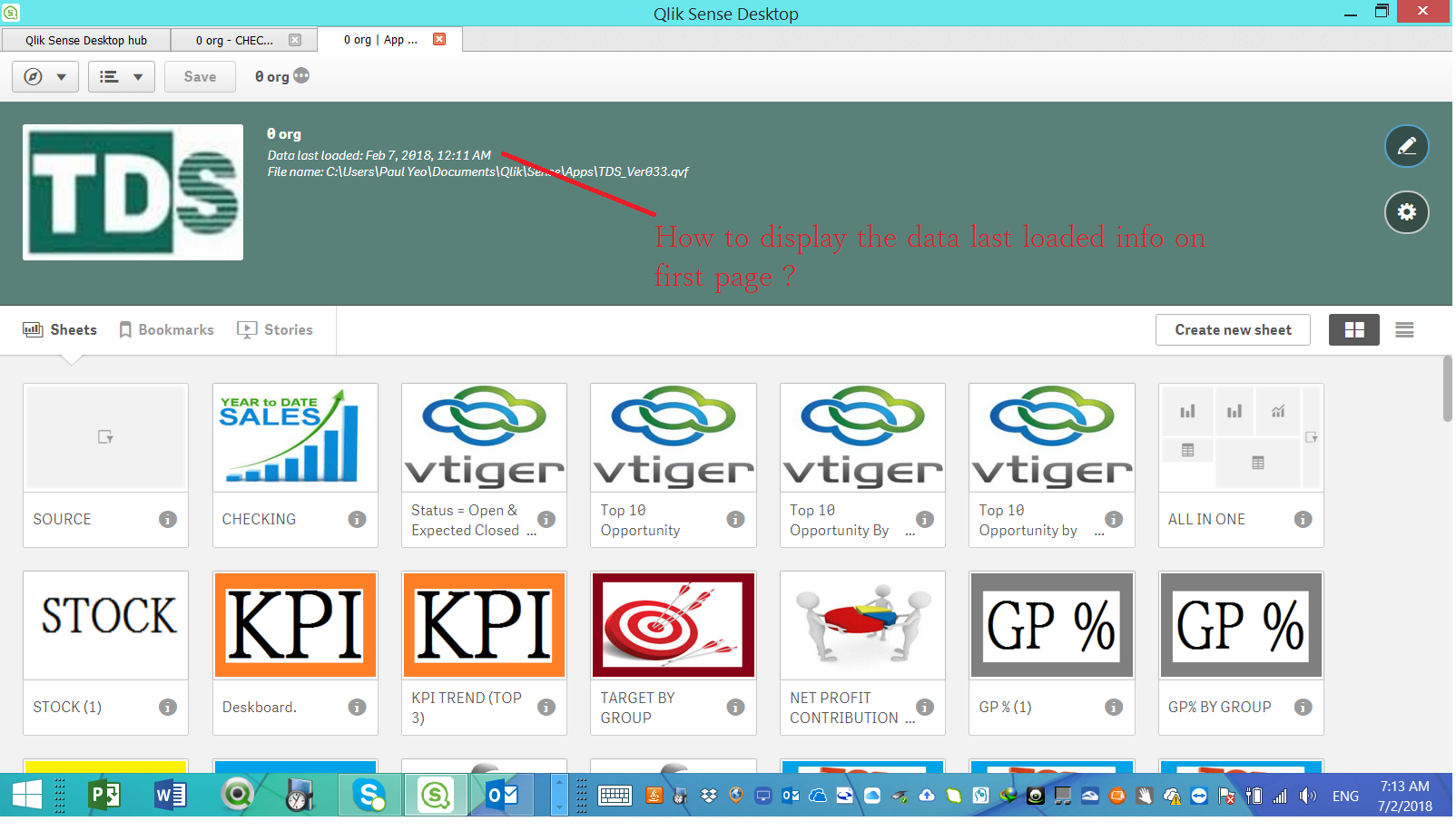Open the volume control in system tray
Image resolution: width=1456 pixels, height=831 pixels.
pos(1308,797)
